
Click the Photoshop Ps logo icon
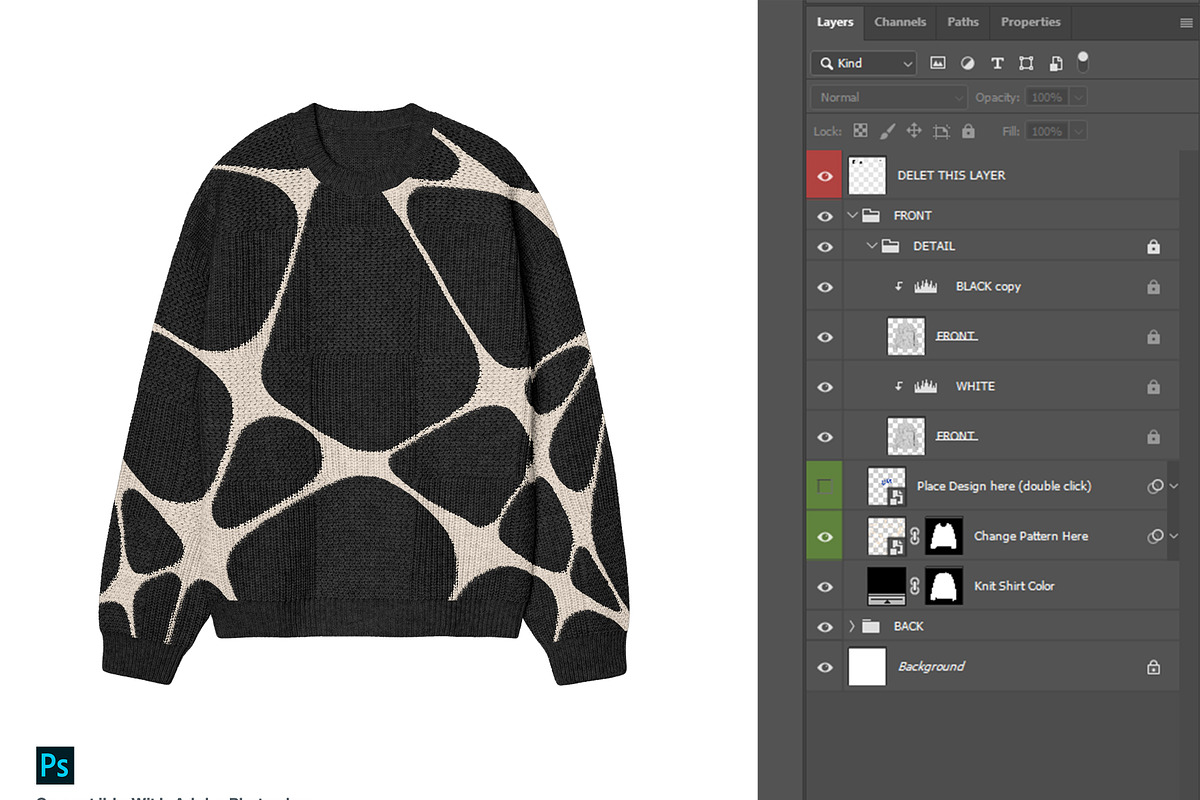[55, 765]
